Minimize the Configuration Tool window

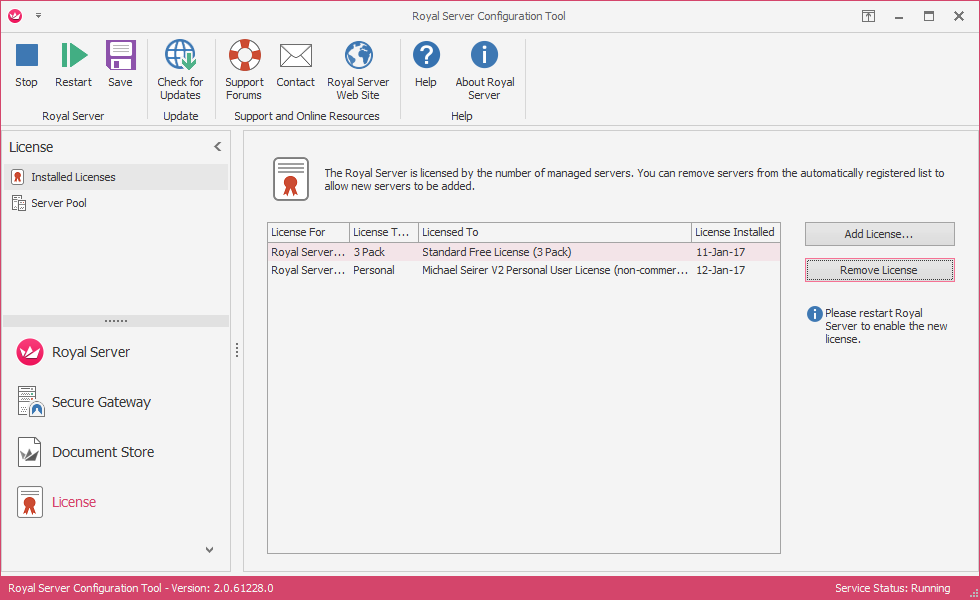[x=899, y=16]
